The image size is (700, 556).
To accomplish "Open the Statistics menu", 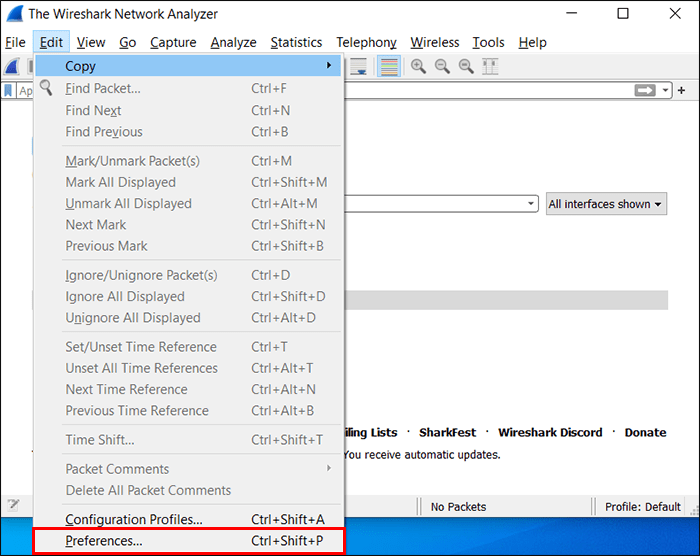I will click(x=296, y=42).
